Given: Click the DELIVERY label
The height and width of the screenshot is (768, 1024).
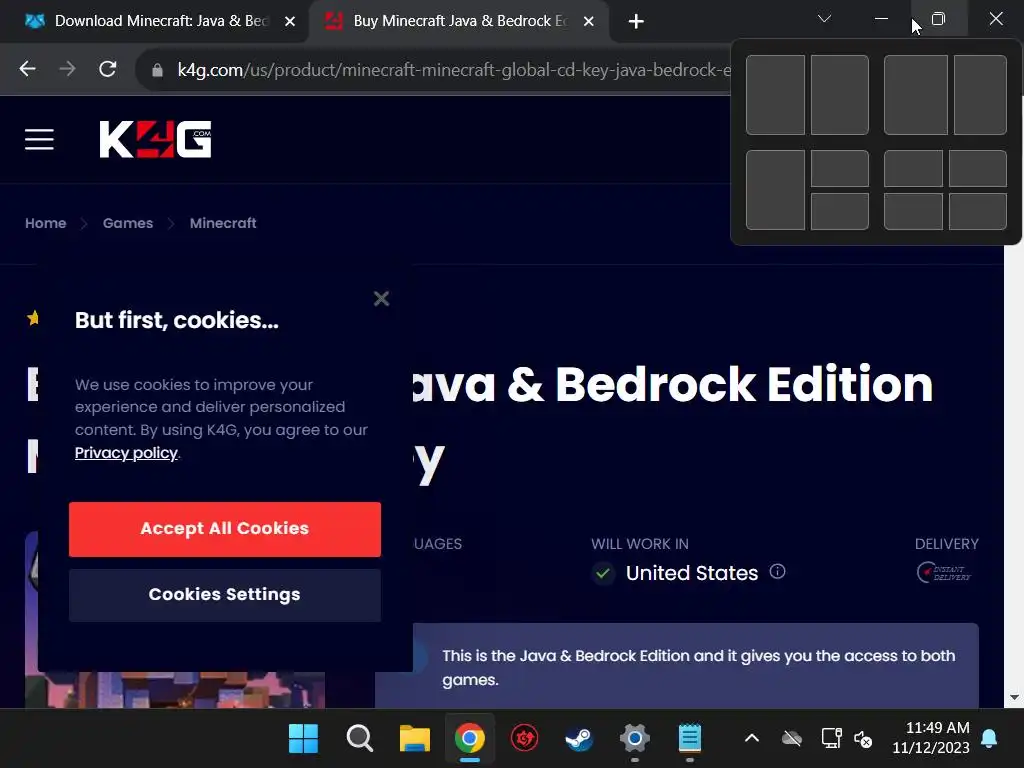Looking at the screenshot, I should (946, 544).
